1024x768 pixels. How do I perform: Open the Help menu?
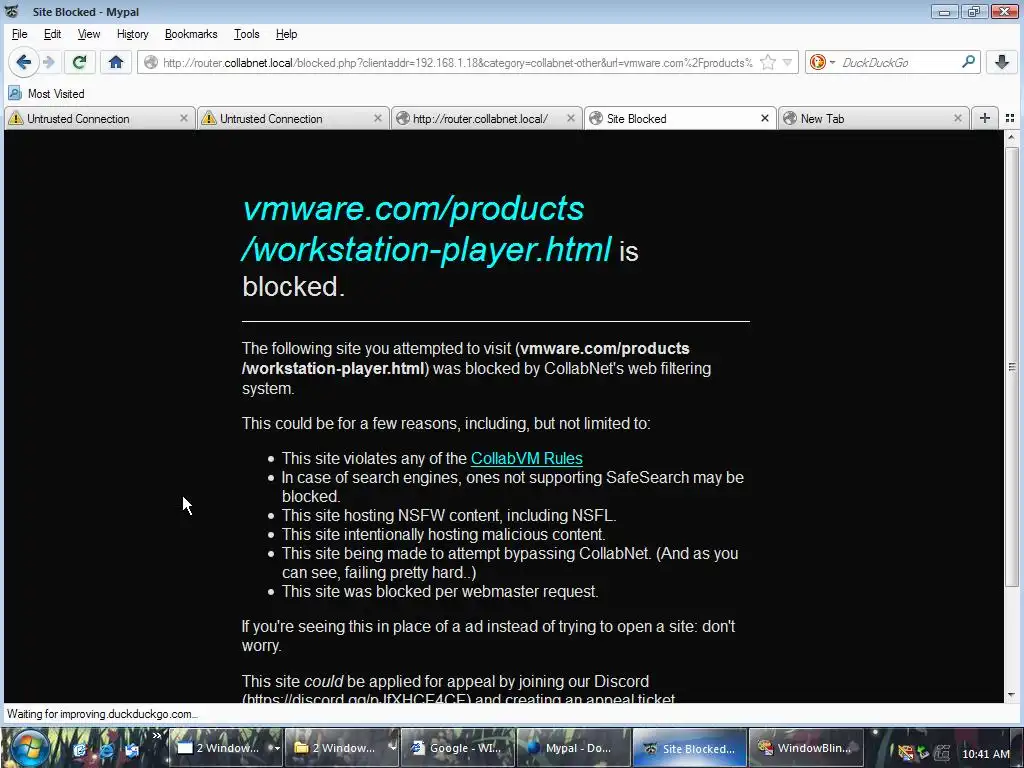pyautogui.click(x=286, y=34)
